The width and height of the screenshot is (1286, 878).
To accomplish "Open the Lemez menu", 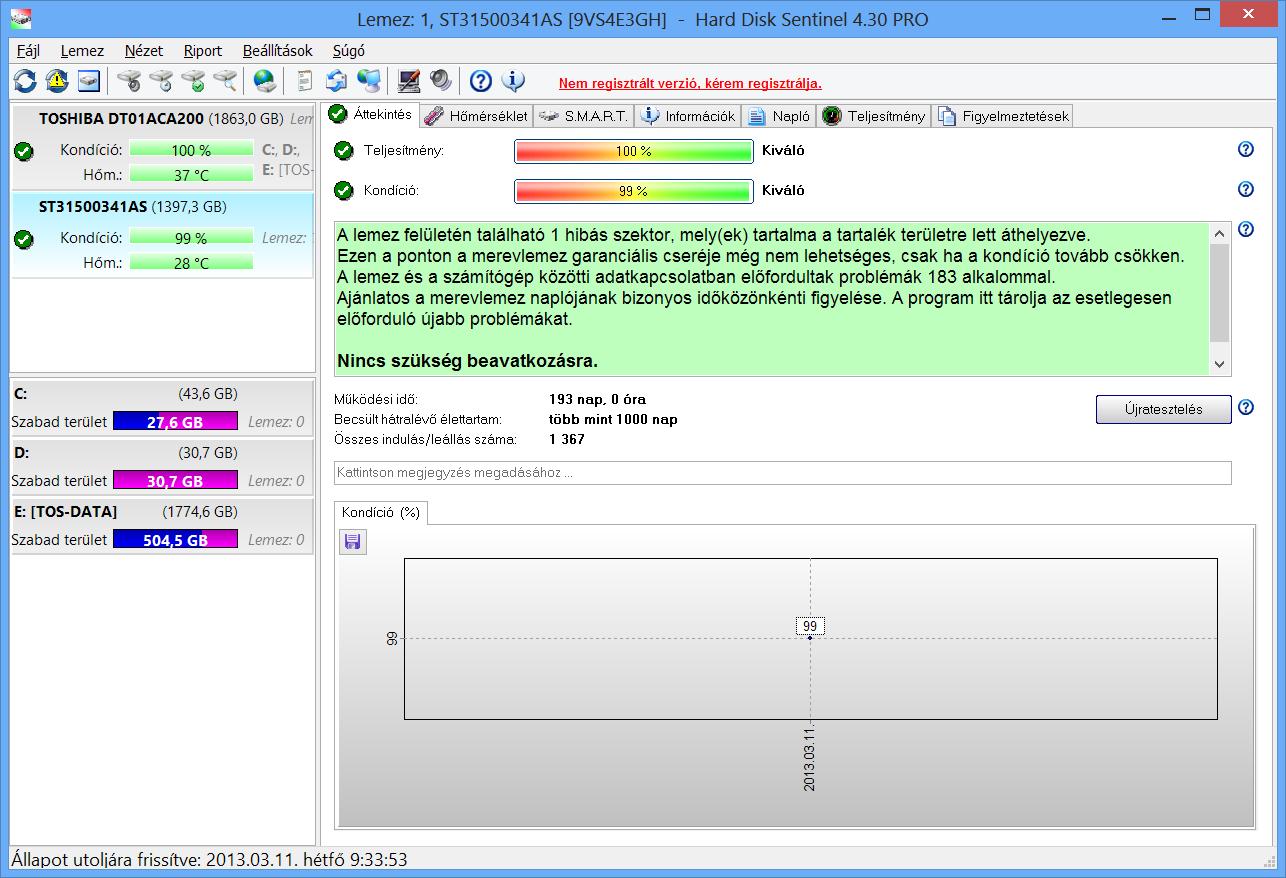I will coord(82,51).
